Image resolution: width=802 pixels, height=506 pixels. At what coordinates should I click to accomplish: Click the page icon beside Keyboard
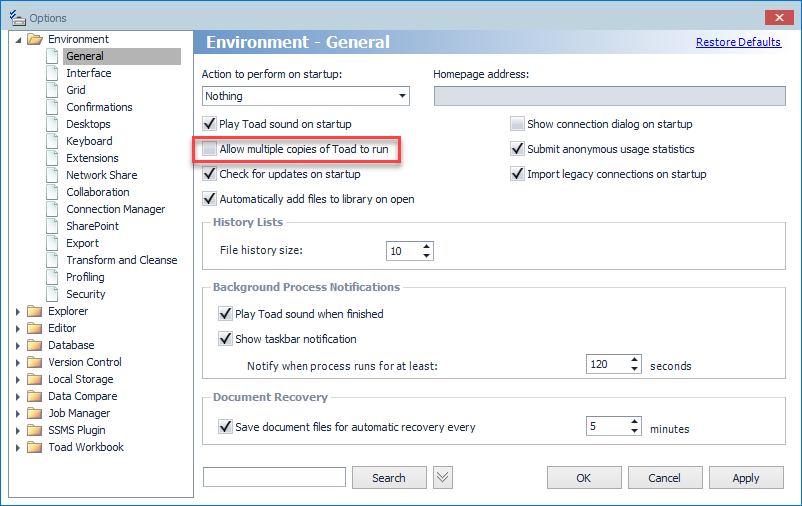[x=52, y=141]
